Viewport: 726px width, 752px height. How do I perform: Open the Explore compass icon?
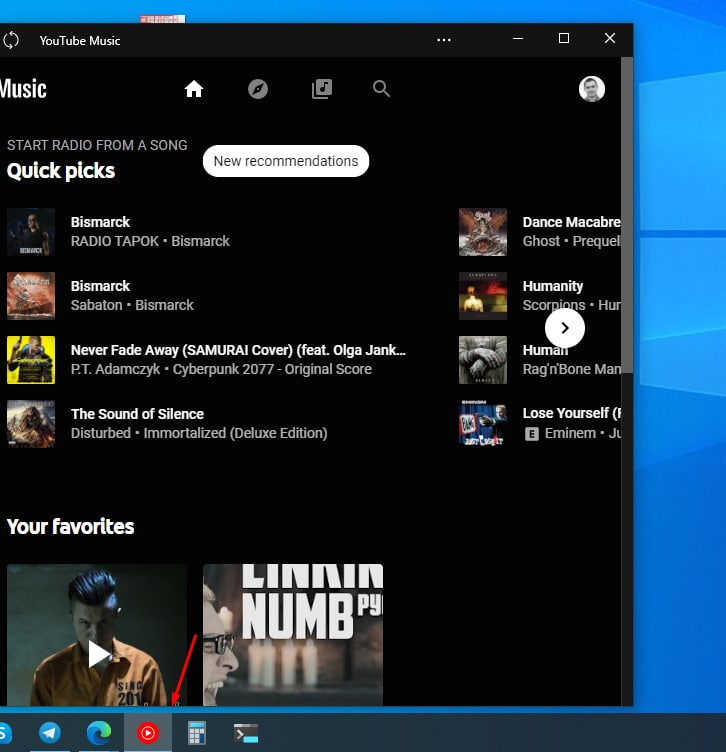258,89
